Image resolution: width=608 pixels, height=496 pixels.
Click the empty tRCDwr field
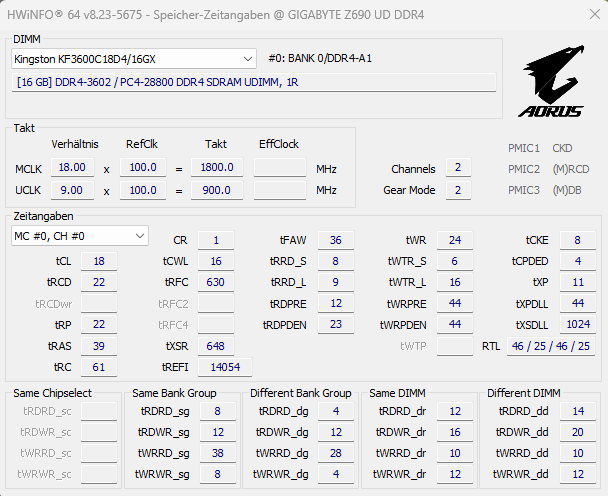99,303
